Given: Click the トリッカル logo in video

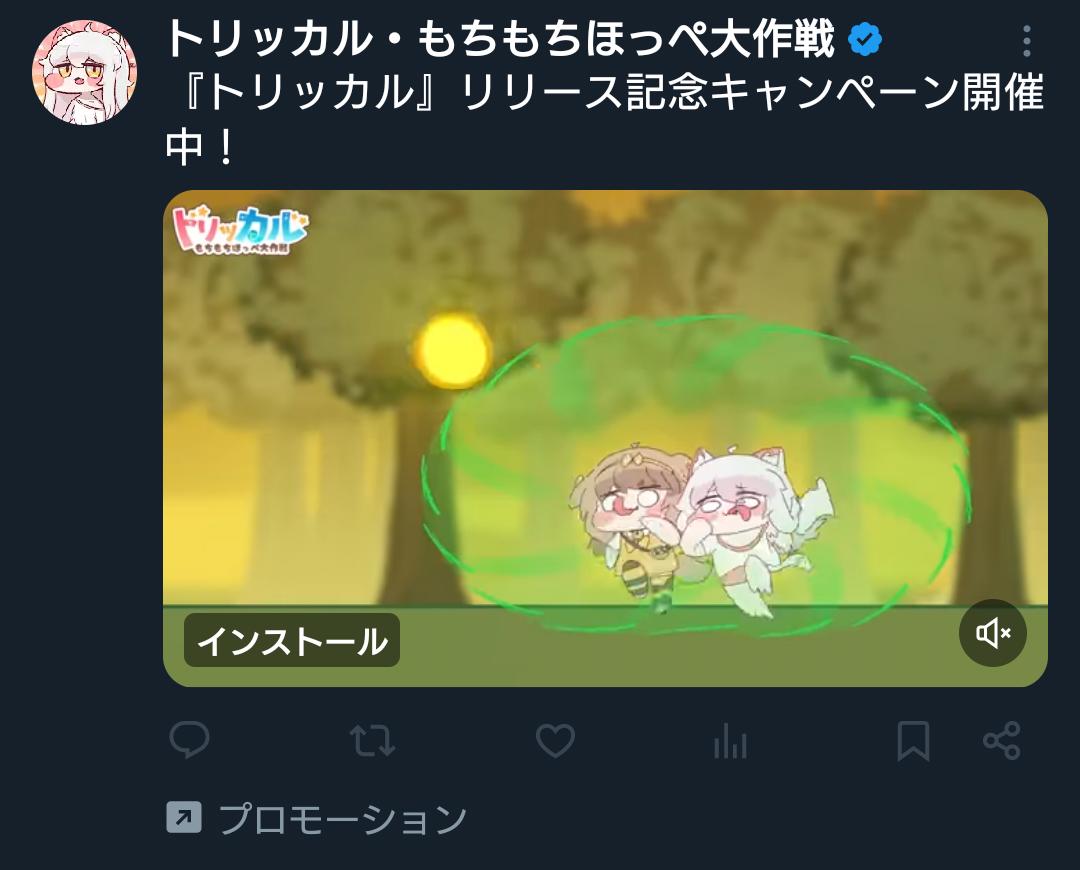Looking at the screenshot, I should [240, 231].
